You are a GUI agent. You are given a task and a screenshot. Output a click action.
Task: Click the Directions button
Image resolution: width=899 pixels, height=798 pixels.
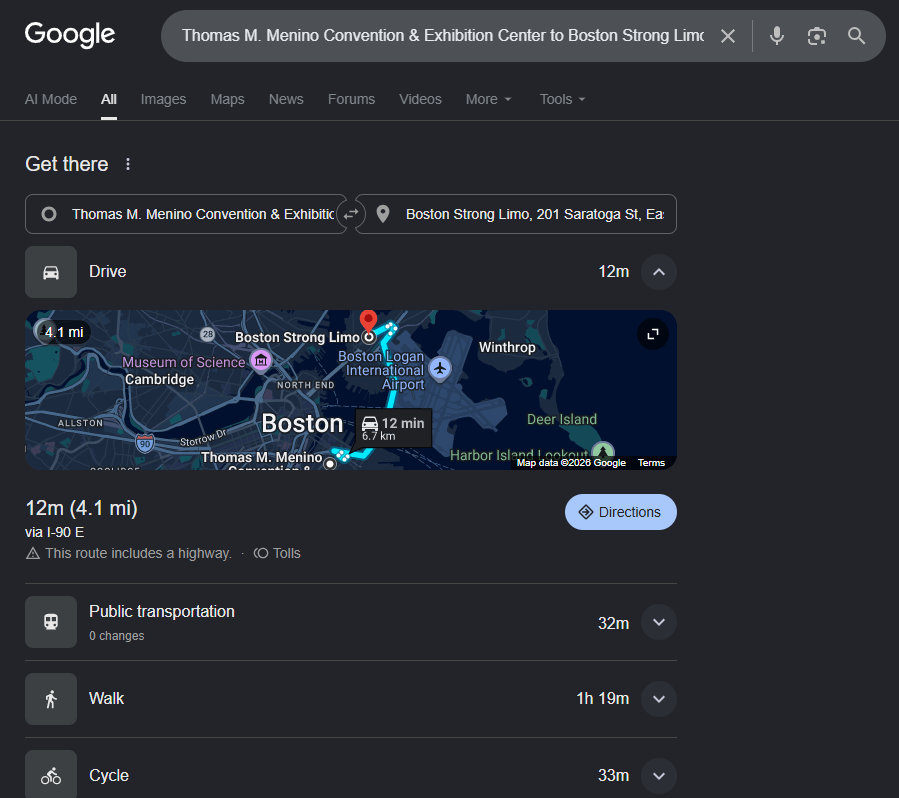pyautogui.click(x=620, y=512)
